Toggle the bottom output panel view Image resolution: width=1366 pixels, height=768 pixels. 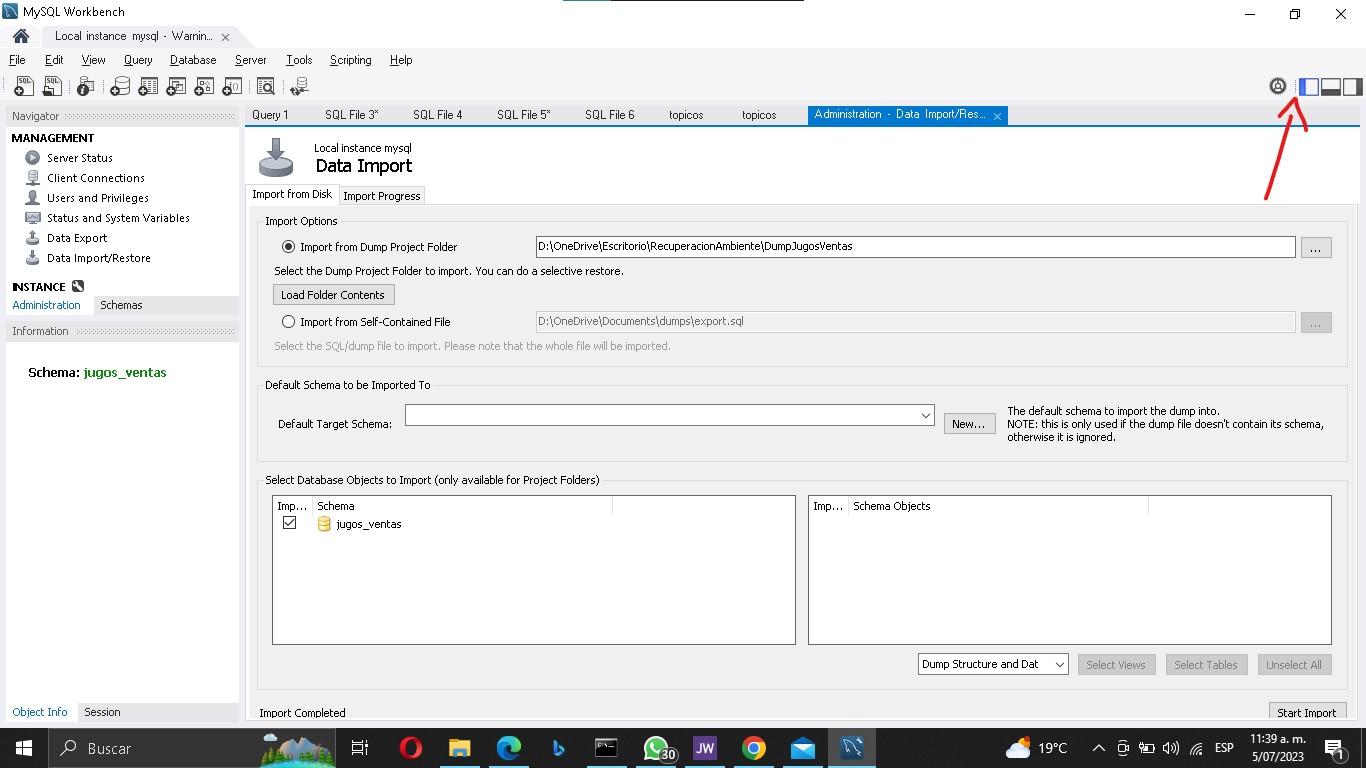(x=1331, y=87)
